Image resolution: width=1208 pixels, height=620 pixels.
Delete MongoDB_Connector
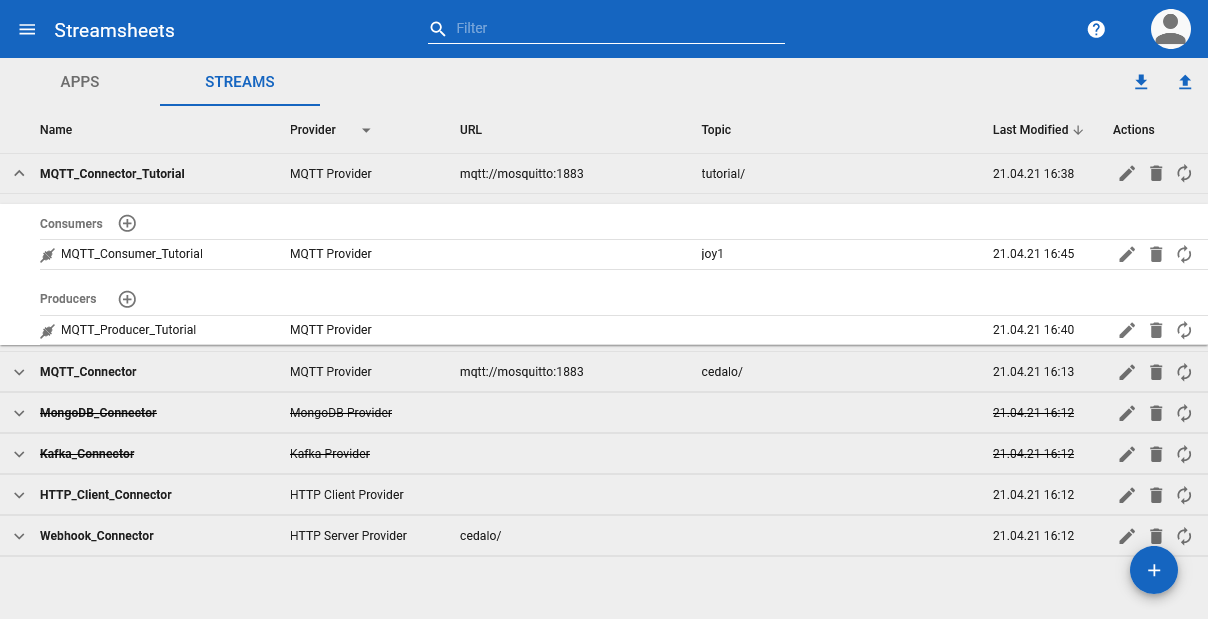1156,413
